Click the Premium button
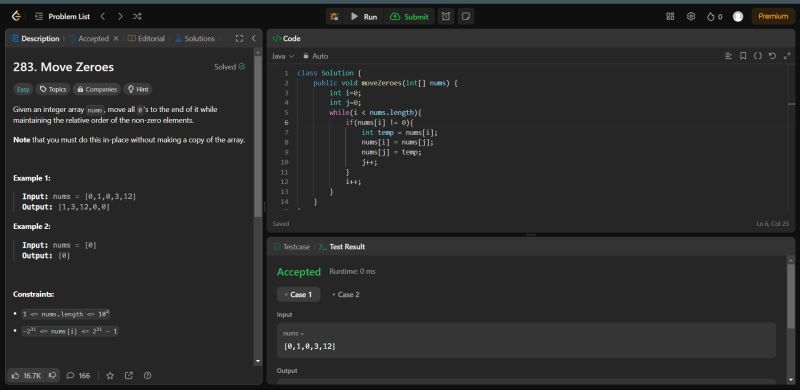Screen dimensions: 800x390 773,16
